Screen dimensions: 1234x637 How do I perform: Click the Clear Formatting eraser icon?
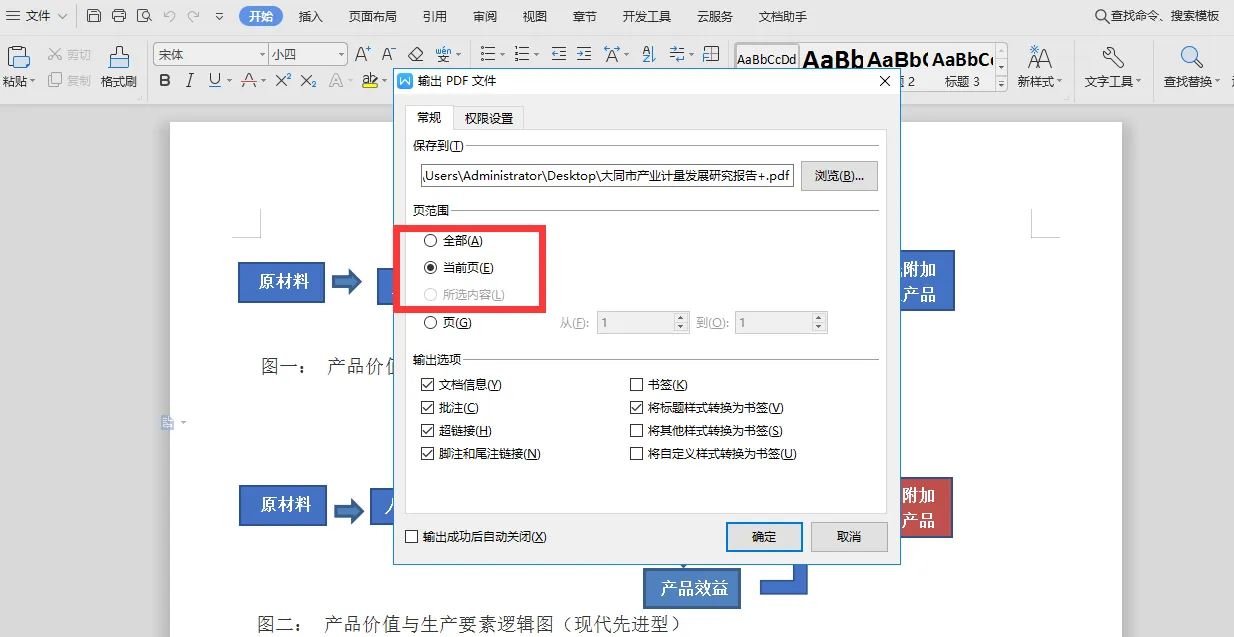[x=416, y=54]
